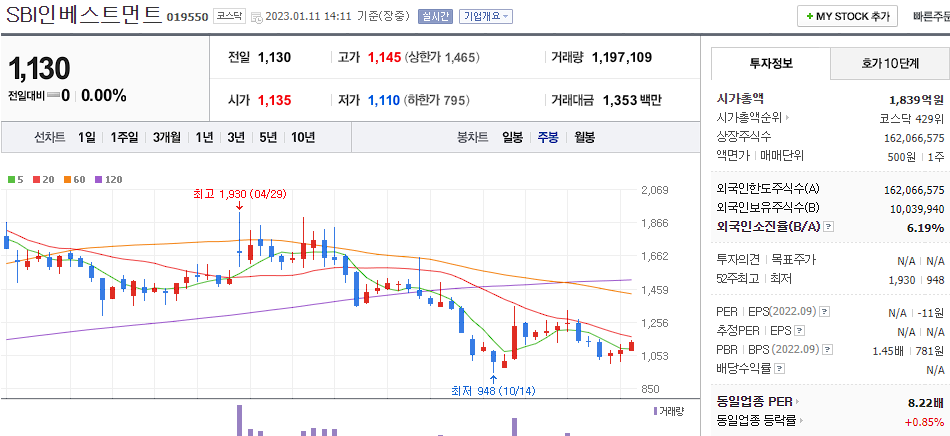Viewport: 950px width, 436px height.
Task: Expand the 동일업종 PER arrow
Action: pyautogui.click(x=797, y=401)
